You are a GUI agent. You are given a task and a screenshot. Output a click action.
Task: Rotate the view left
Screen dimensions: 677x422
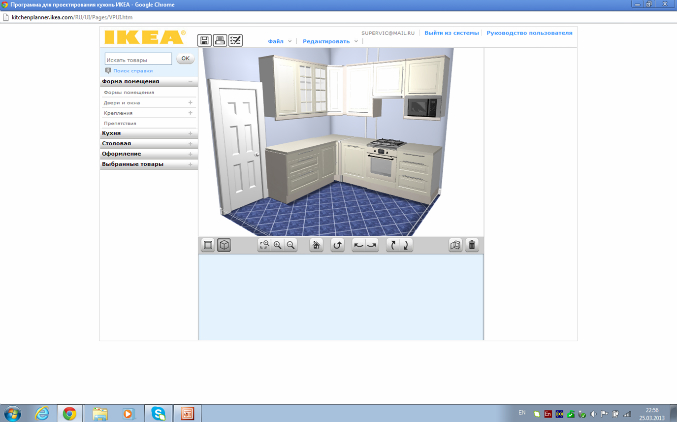358,245
